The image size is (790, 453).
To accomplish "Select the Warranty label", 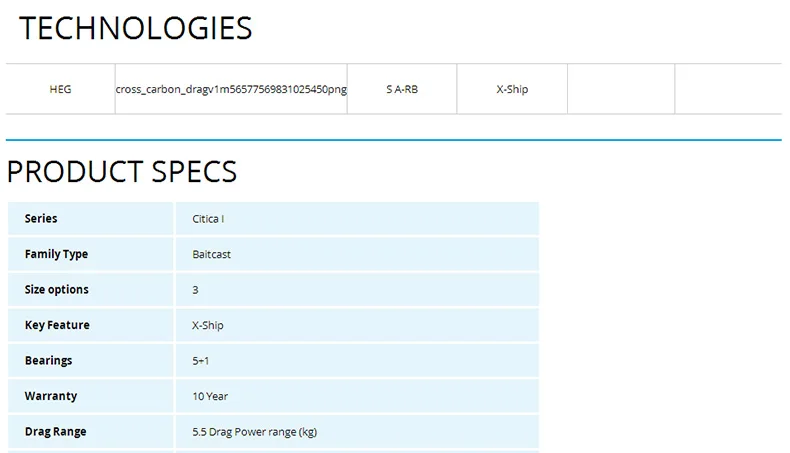I will 51,396.
